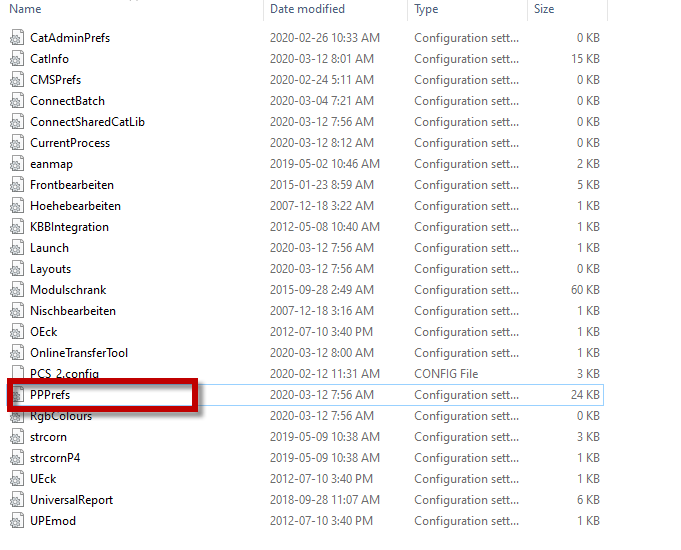This screenshot has width=681, height=550.
Task: Click the PCS_2.config file icon
Action: (x=17, y=373)
